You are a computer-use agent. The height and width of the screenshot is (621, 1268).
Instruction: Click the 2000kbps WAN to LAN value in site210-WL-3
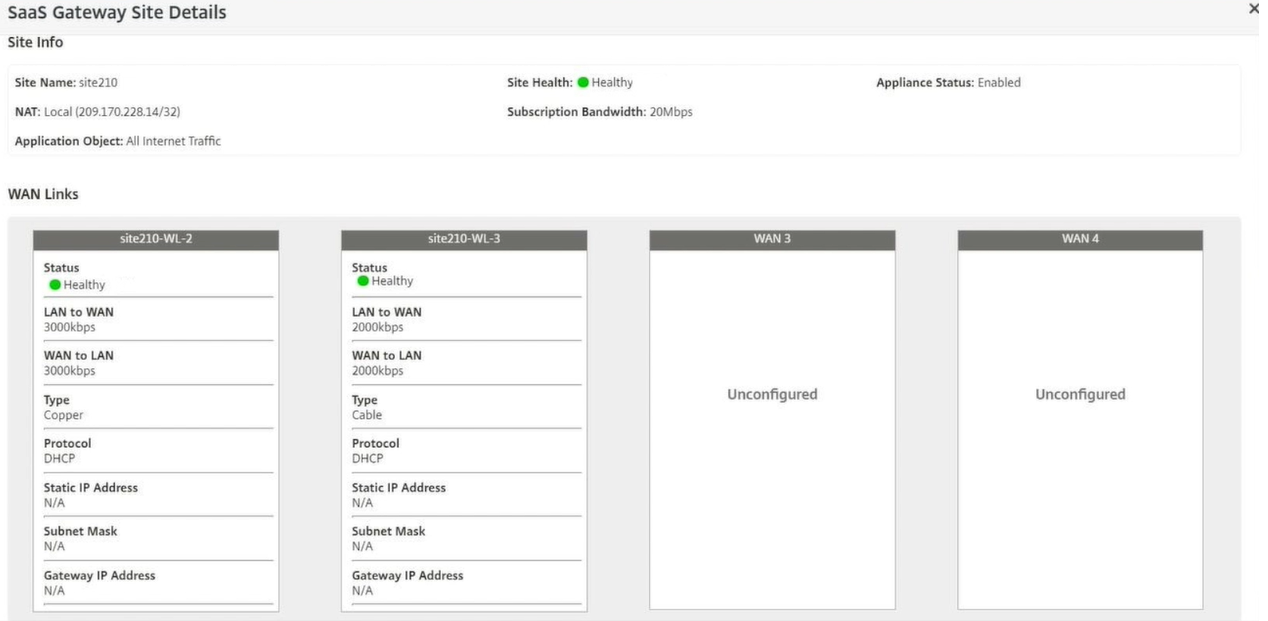(x=378, y=371)
